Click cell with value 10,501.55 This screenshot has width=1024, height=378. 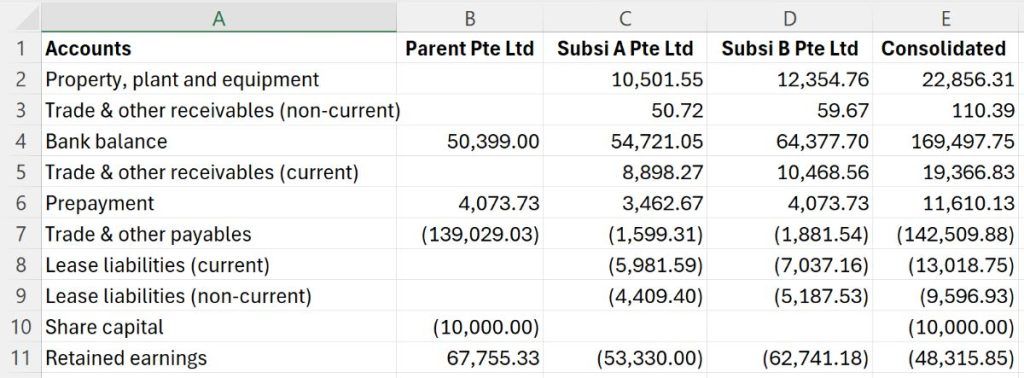click(625, 79)
